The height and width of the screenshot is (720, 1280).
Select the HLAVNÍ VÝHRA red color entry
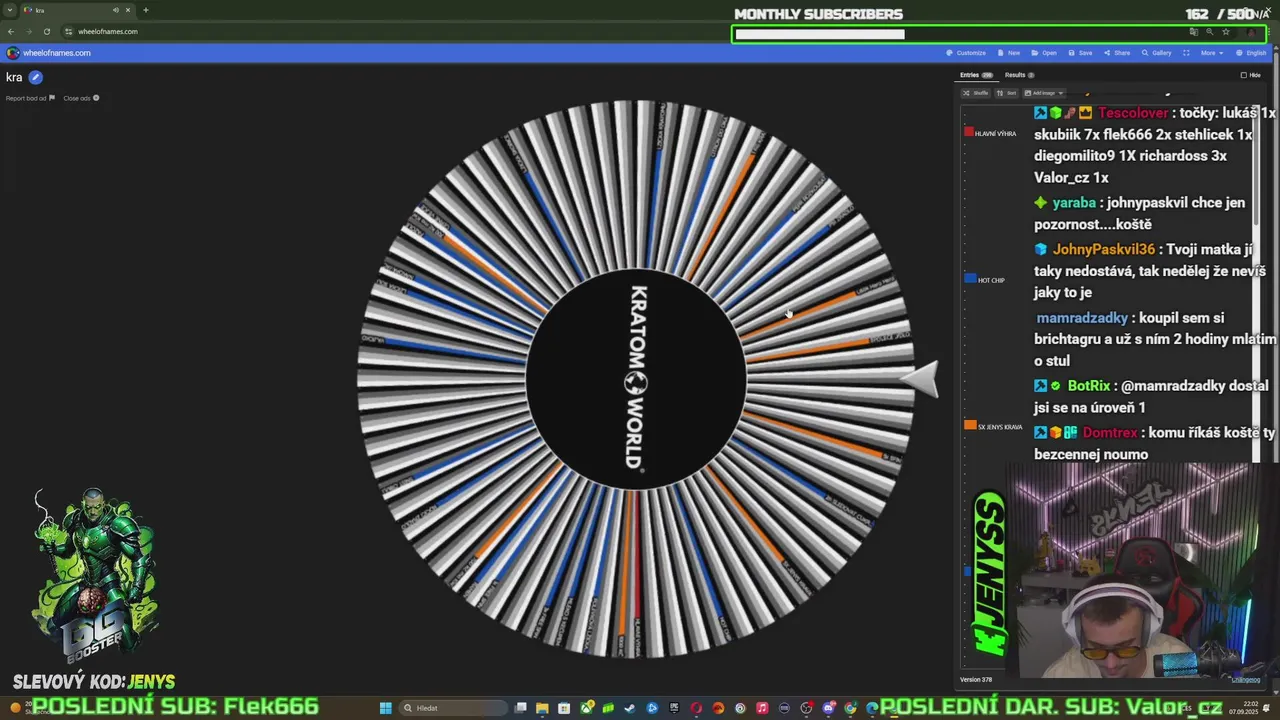(990, 133)
